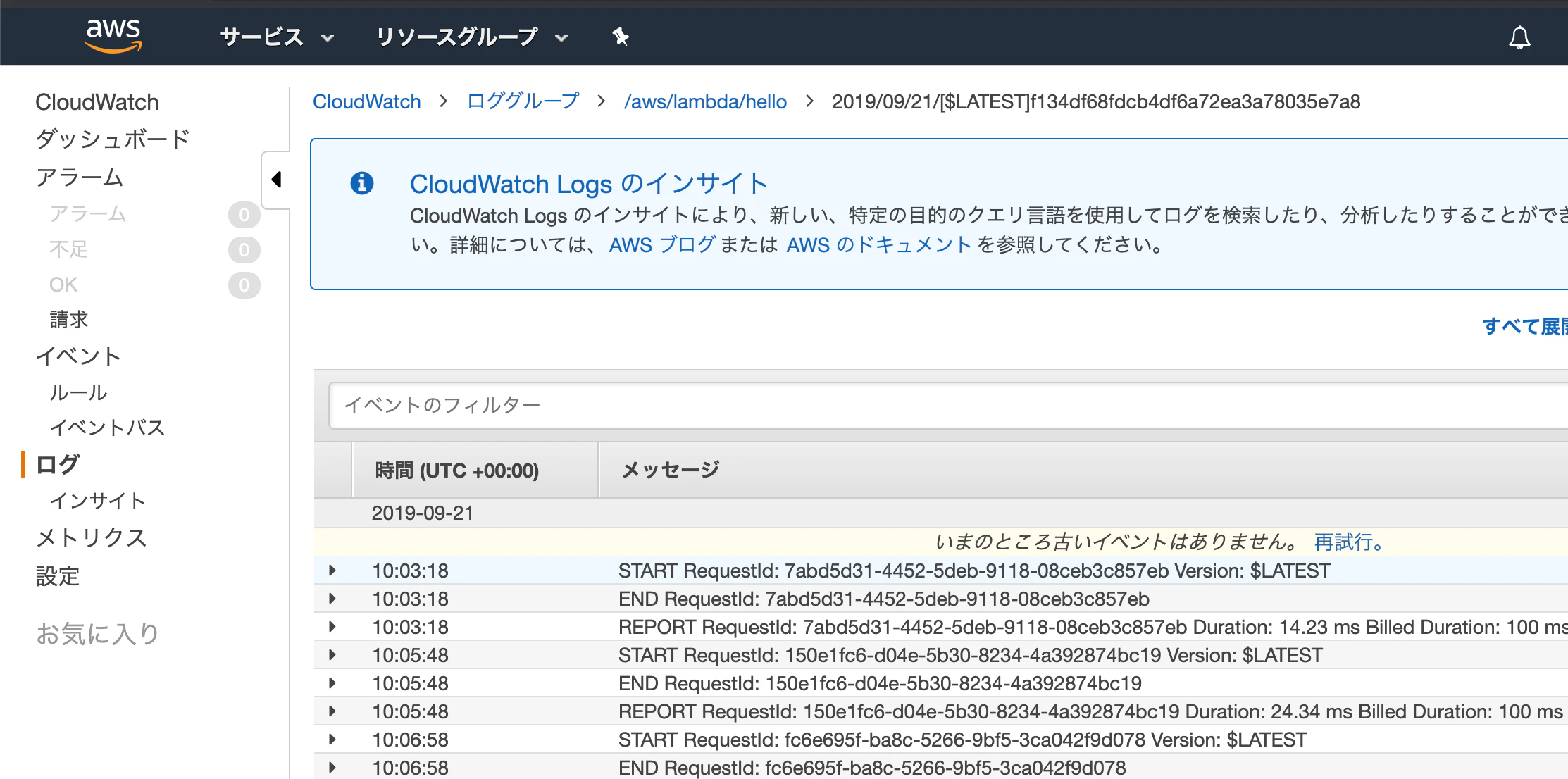
Task: Expand the 10:05:48 START RequestId 150e1fc6 row
Action: [332, 655]
